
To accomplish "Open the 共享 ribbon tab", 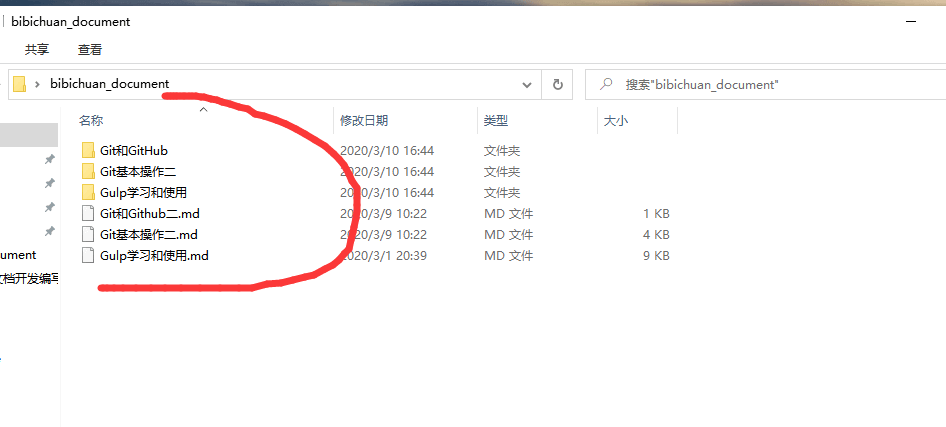I will point(37,49).
